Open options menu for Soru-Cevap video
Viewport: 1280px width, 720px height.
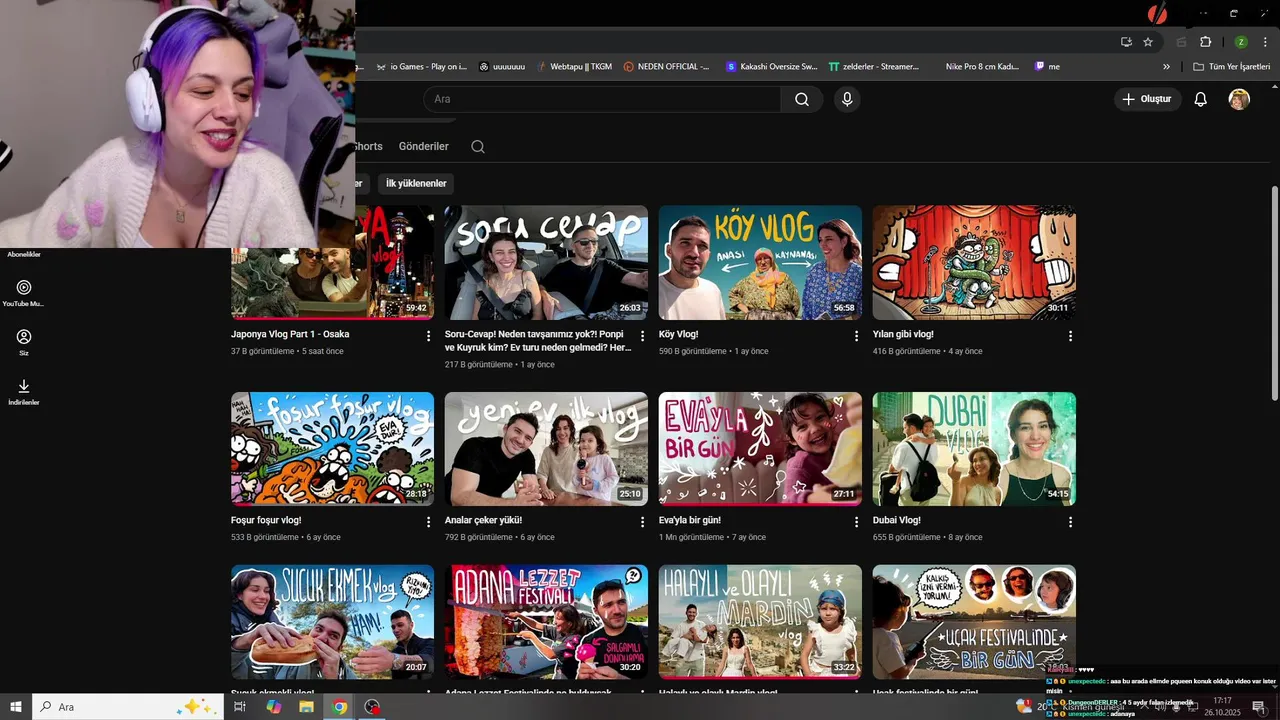[x=642, y=336]
